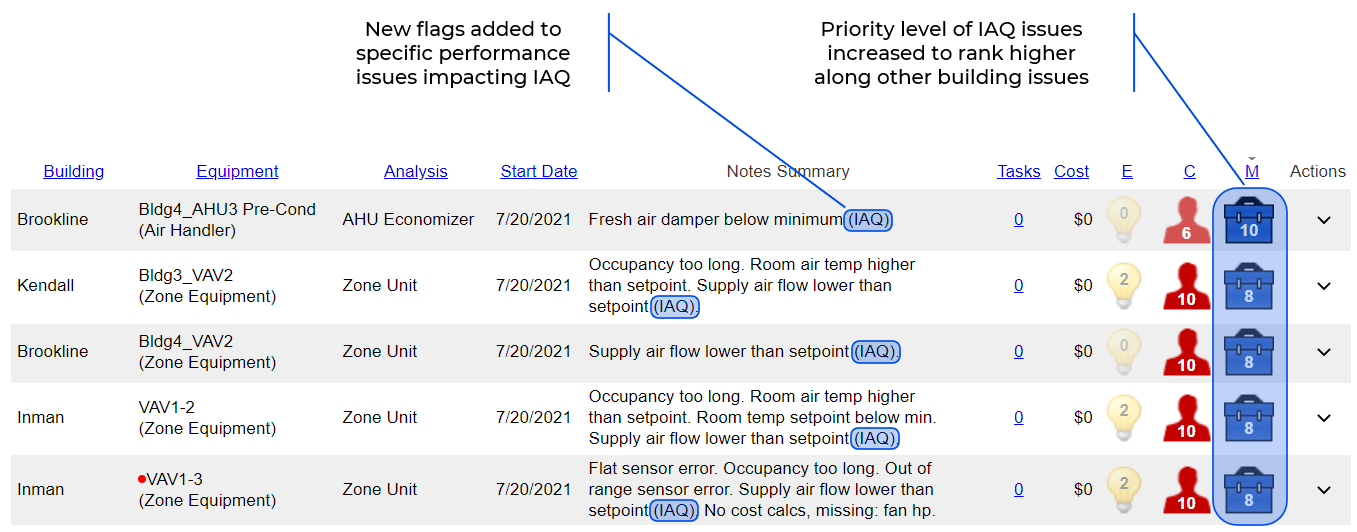Viewport: 1357px width, 532px height.
Task: Sort by the Building column header
Action: (x=74, y=171)
